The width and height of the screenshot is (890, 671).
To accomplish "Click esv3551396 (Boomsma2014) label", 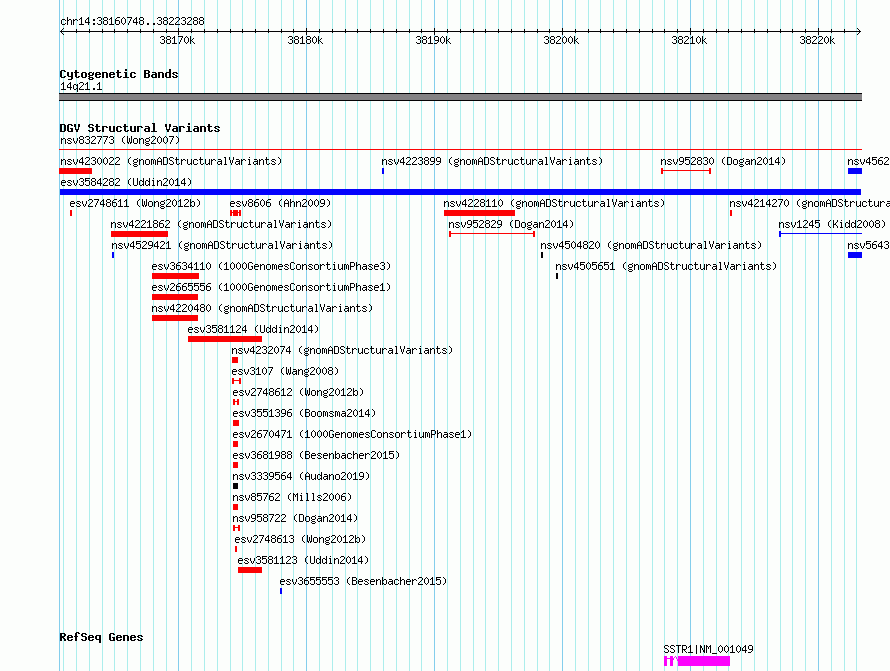I will 304,413.
